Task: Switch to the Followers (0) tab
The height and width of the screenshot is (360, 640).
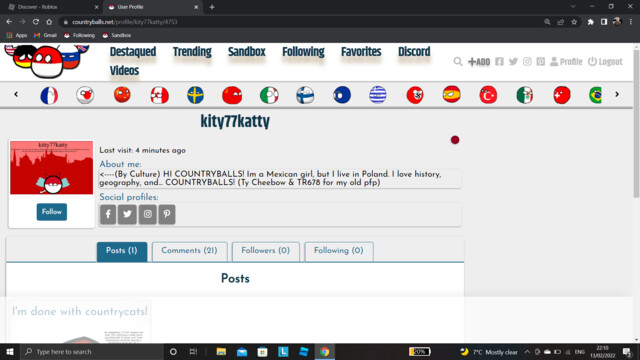Action: (x=265, y=251)
